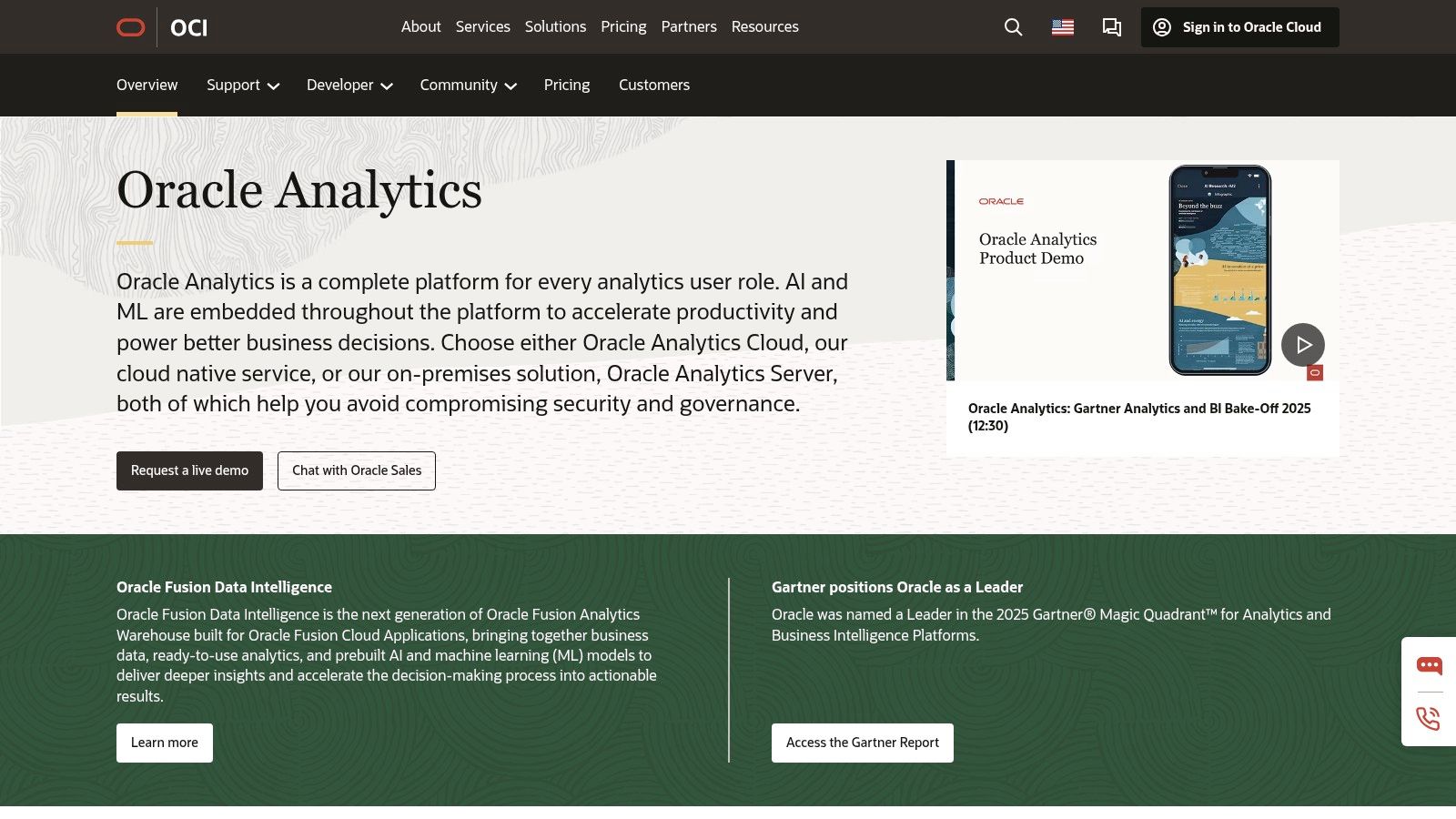
Task: Open the Gartner Bake-Off 2025 video title
Action: (1139, 417)
